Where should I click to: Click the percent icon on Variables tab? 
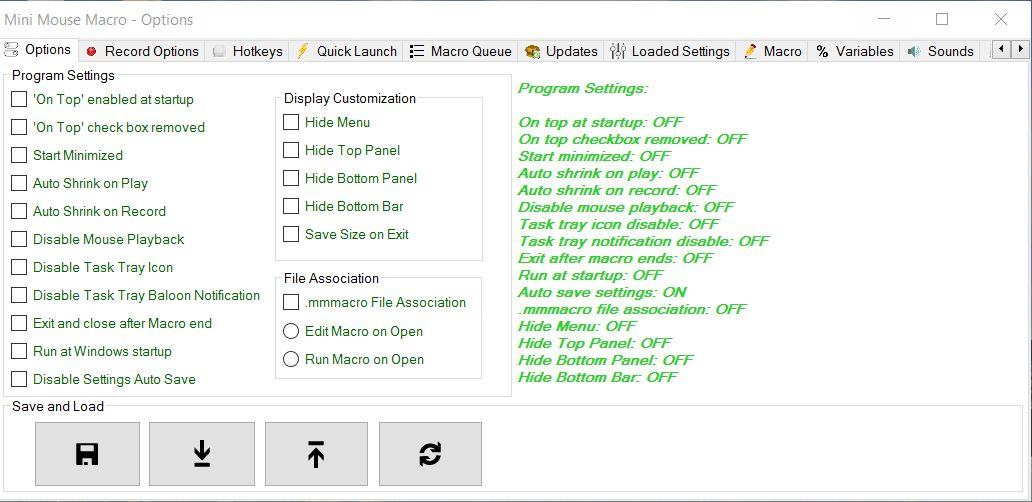click(x=822, y=51)
